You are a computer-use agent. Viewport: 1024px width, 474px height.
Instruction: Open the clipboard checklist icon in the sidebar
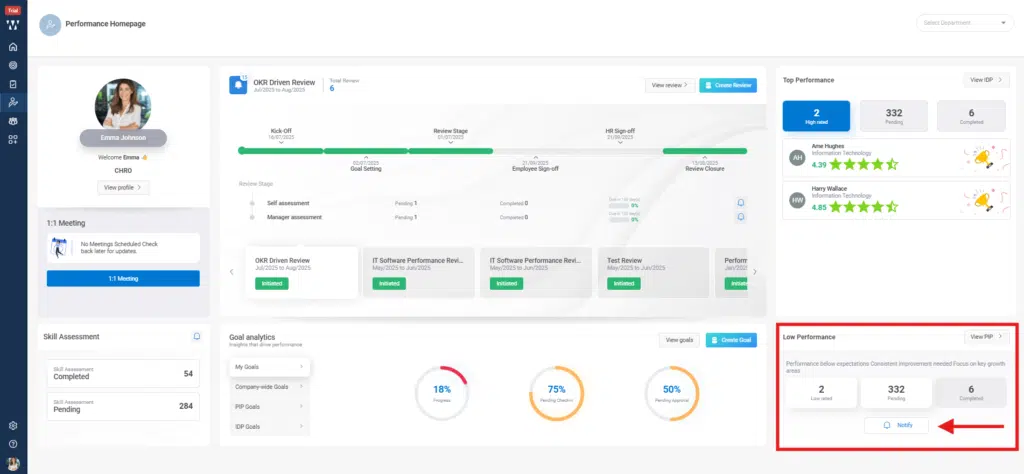point(13,84)
